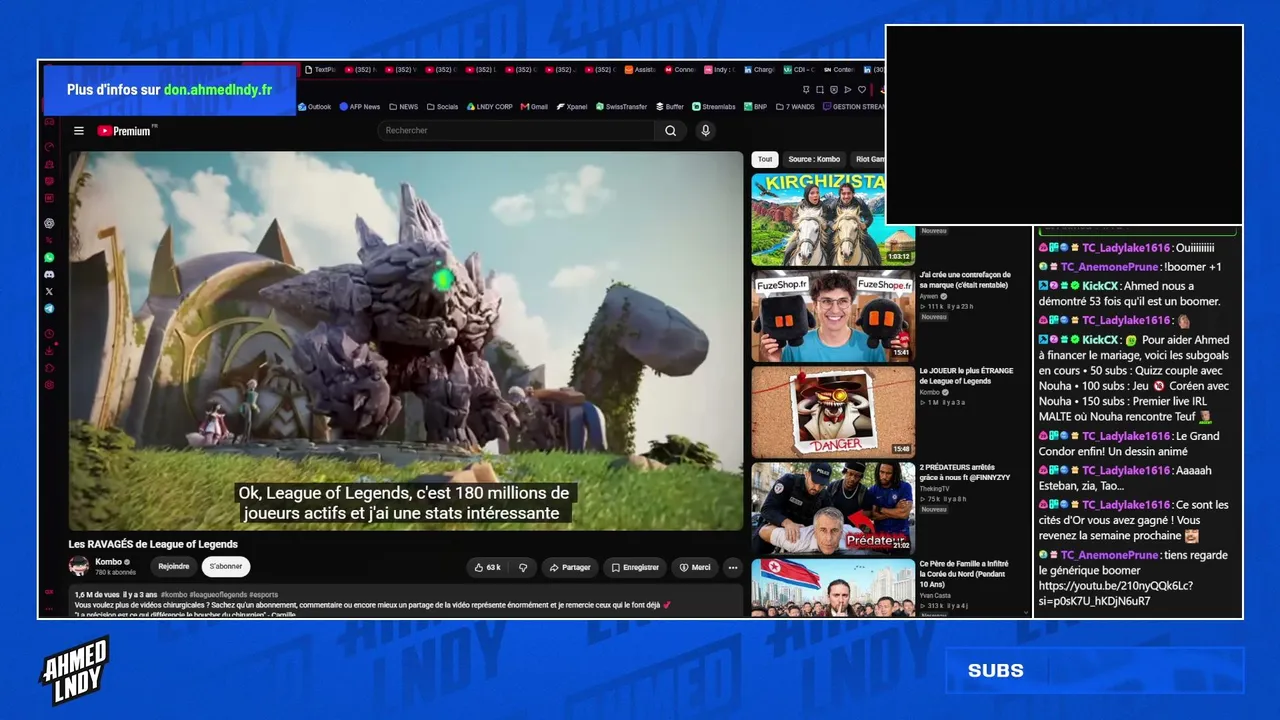Screen dimensions: 1280x720
Task: Send thanks with the Merci button
Action: point(695,567)
